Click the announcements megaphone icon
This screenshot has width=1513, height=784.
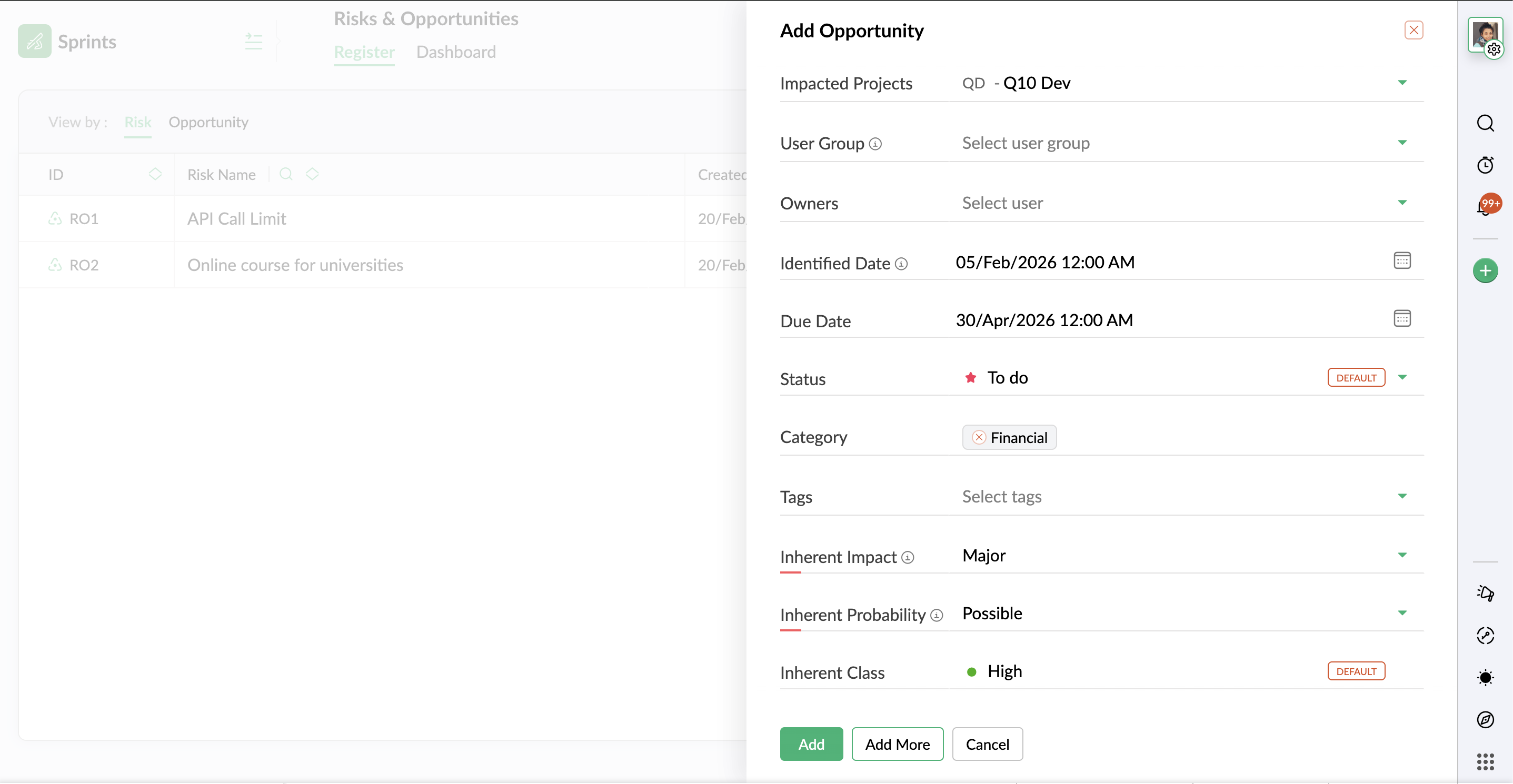click(x=1485, y=594)
